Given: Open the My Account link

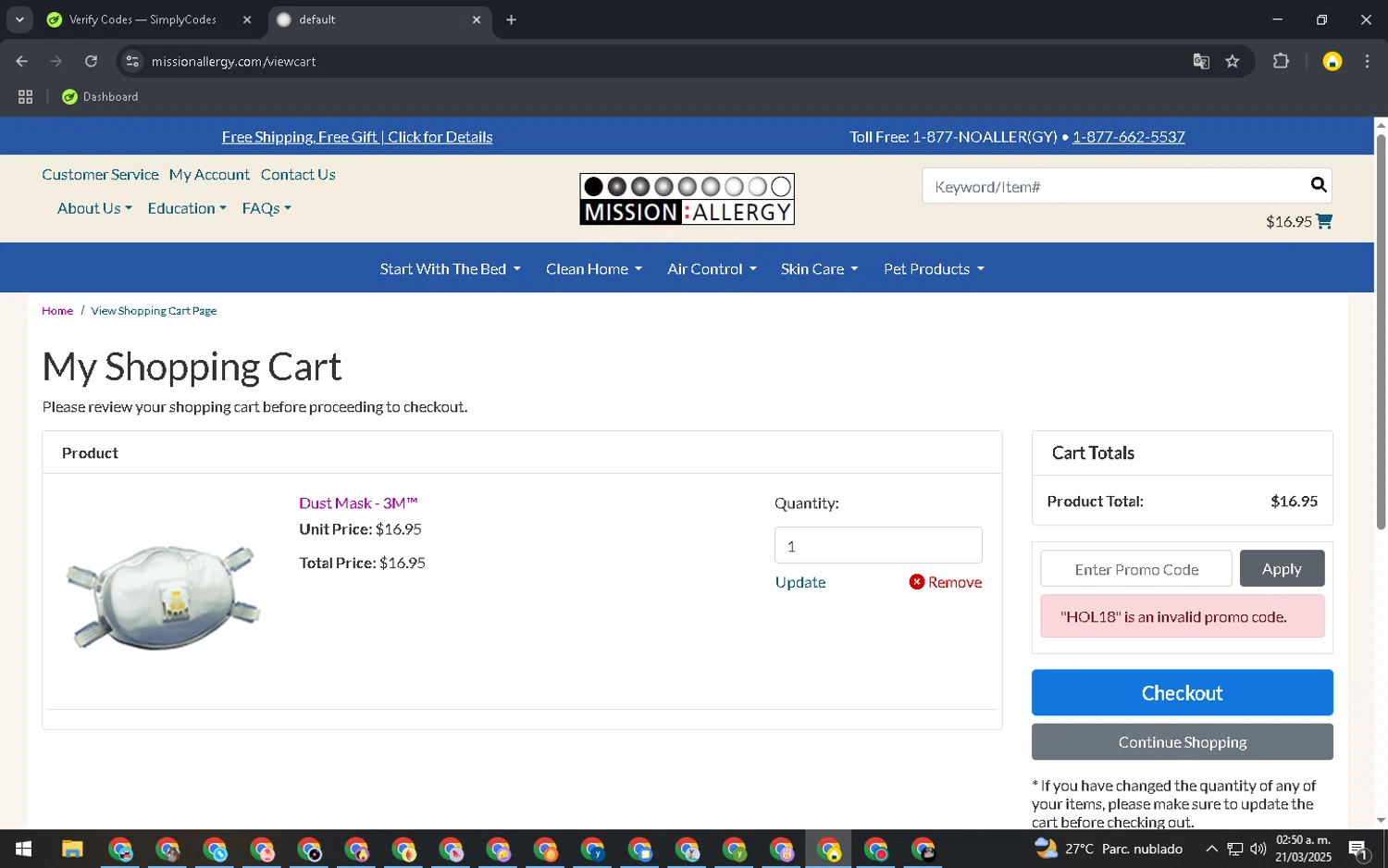Looking at the screenshot, I should point(209,174).
